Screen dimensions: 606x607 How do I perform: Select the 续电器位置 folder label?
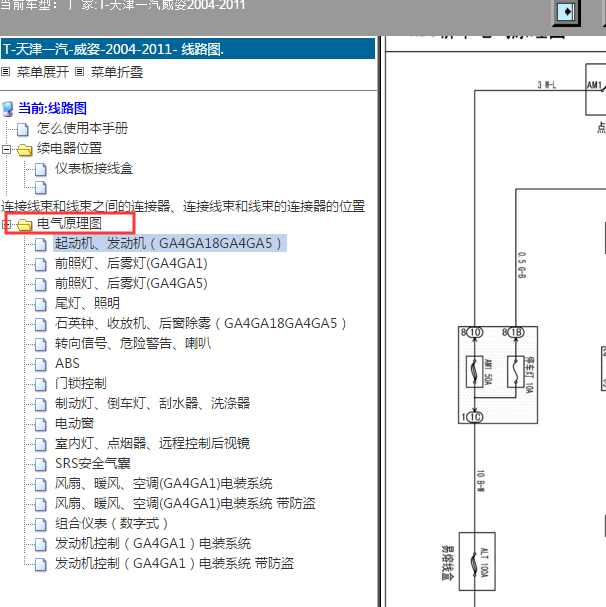69,148
